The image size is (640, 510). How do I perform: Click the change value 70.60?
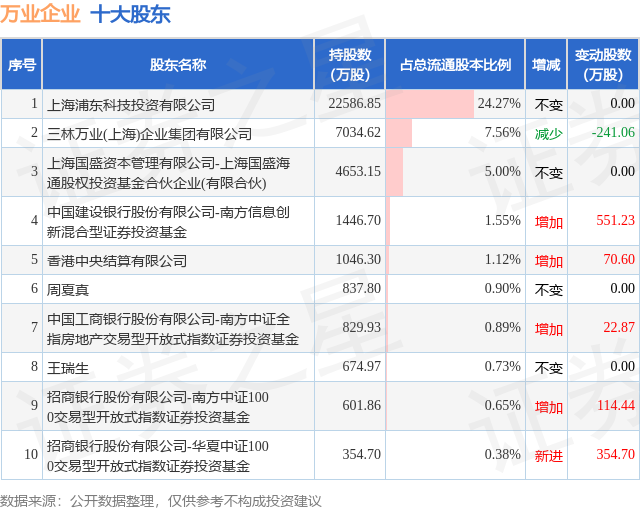[x=619, y=259]
